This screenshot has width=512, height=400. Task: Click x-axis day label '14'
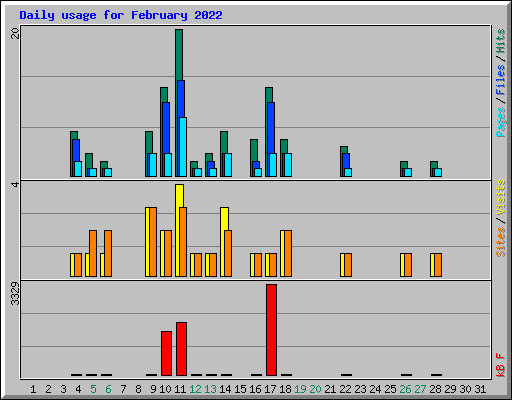point(225,389)
